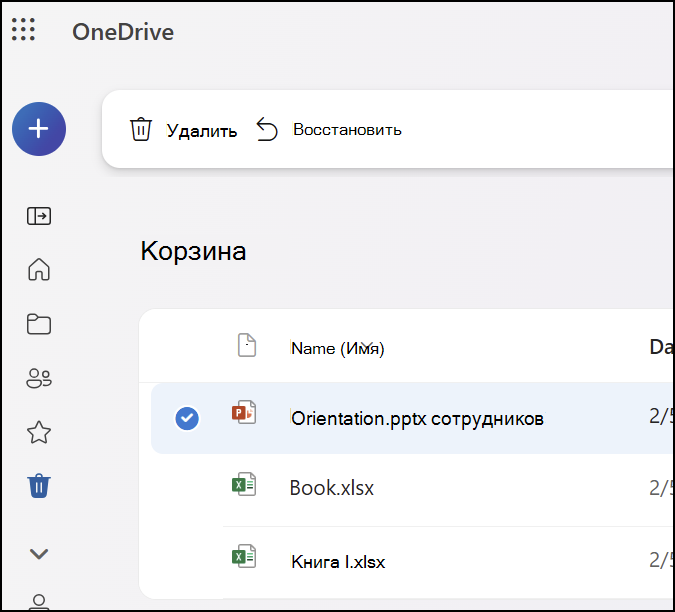Viewport: 675px width, 612px height.
Task: Click the PowerPoint icon of Orientation.pptx
Action: (244, 412)
